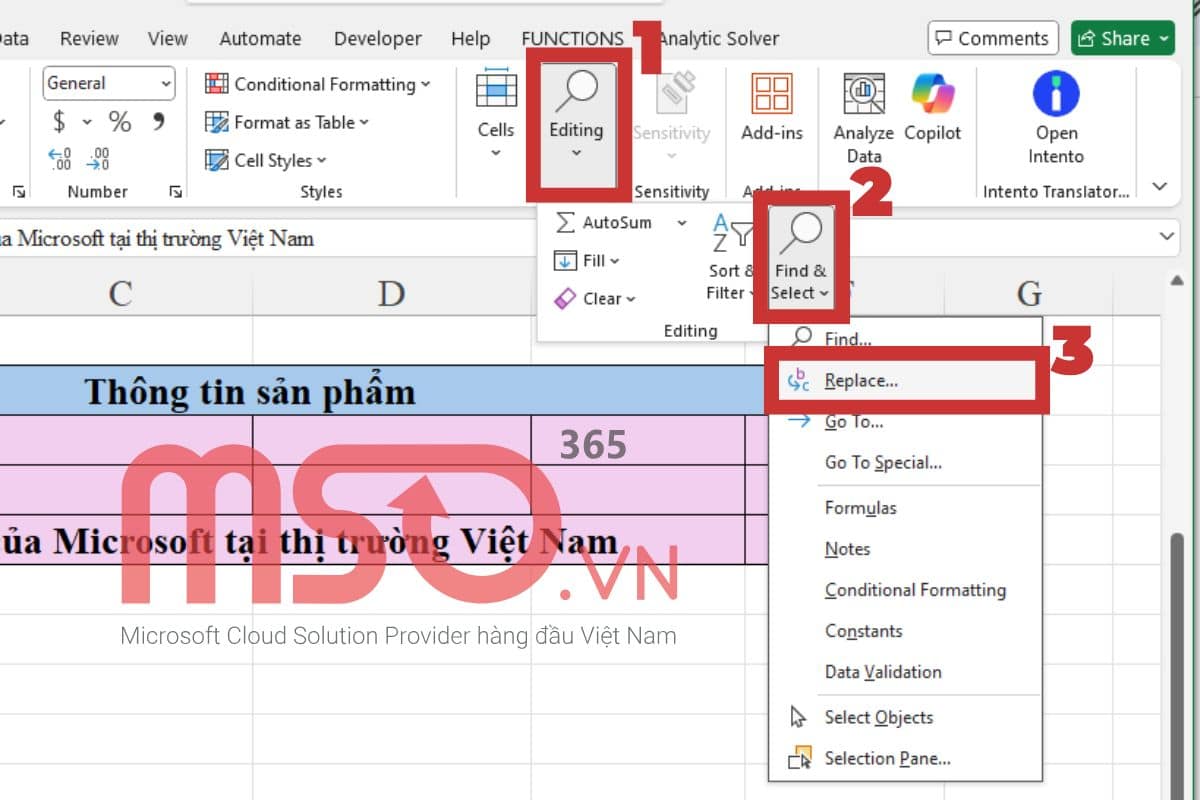Expand the formula bar
The image size is (1200, 800).
coord(1166,237)
